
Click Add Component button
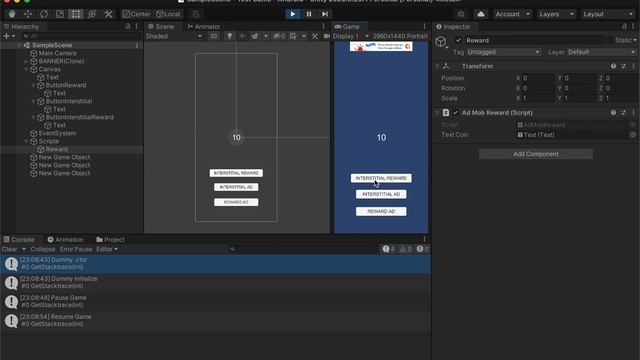(536, 154)
